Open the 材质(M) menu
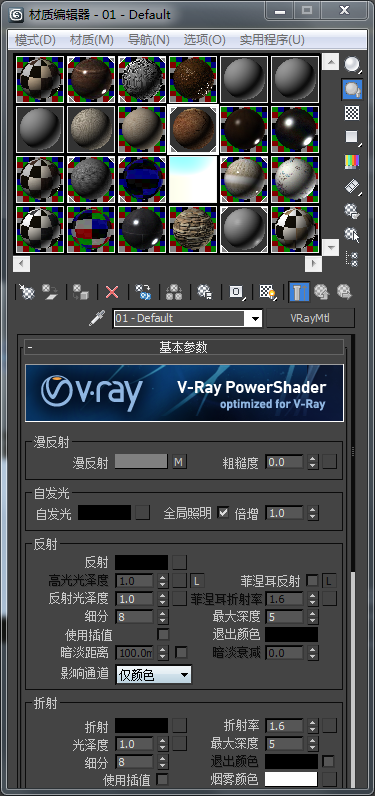Image resolution: width=375 pixels, height=796 pixels. coord(91,40)
